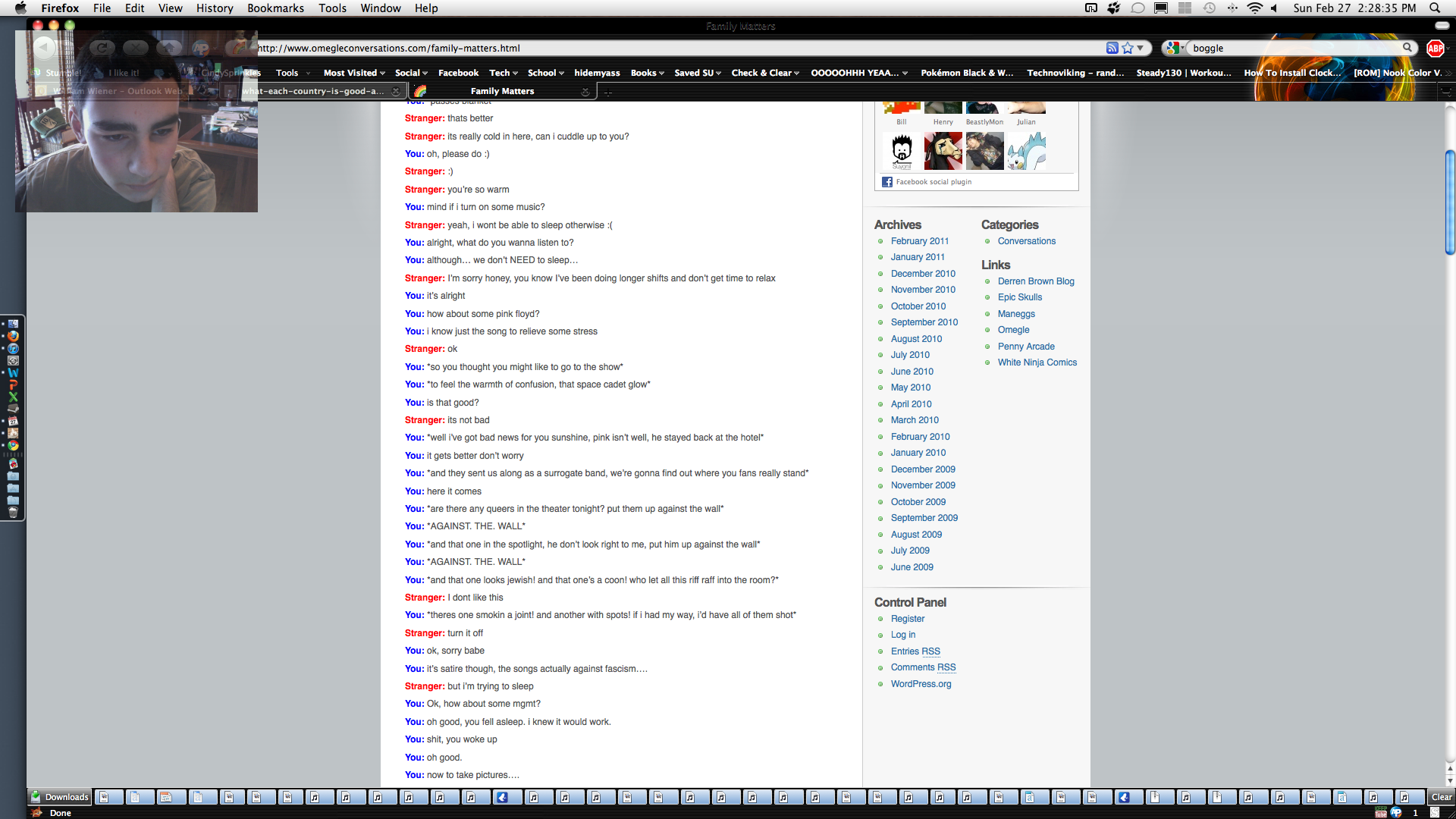This screenshot has width=1456, height=819.
Task: Open the Adblock Plus icon
Action: 1435,48
